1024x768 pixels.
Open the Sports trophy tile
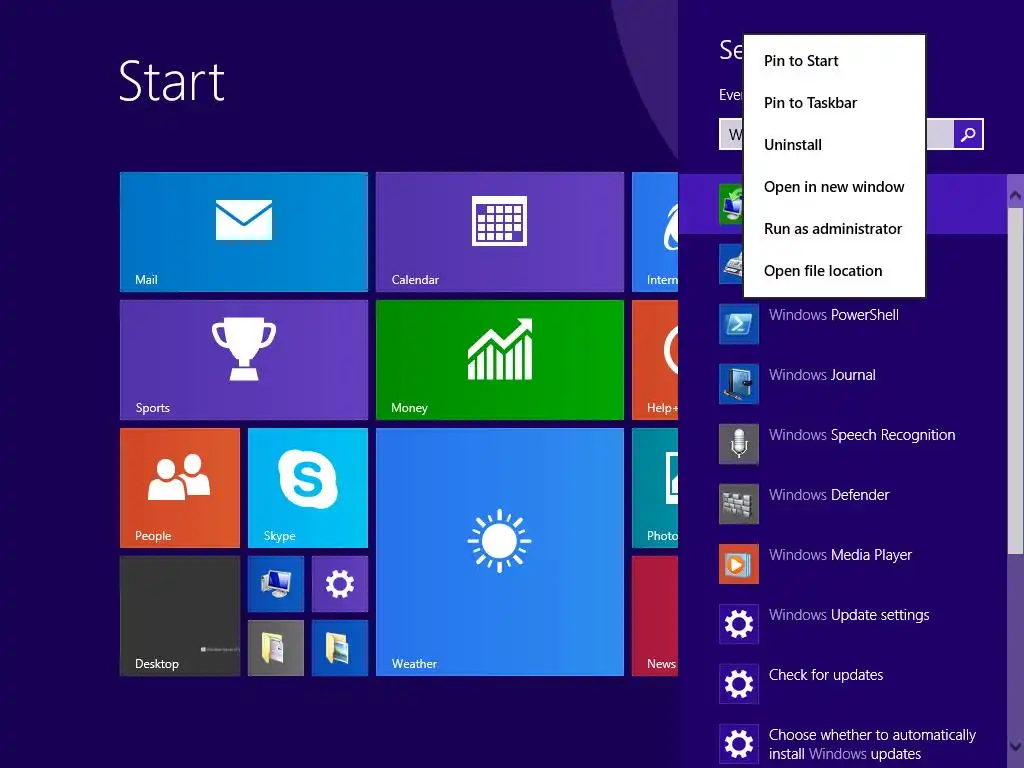point(244,360)
